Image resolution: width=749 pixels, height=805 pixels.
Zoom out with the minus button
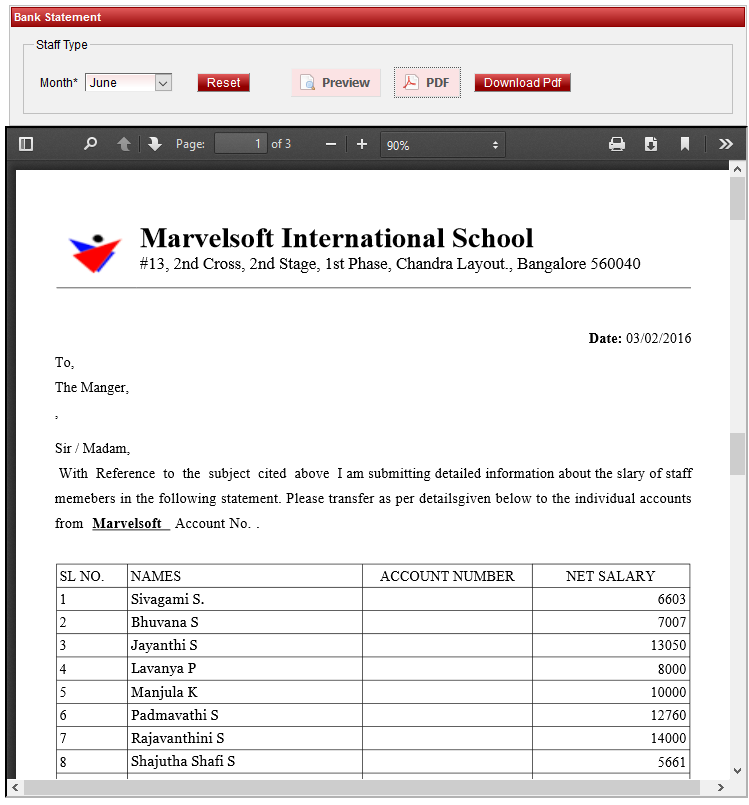coord(331,144)
